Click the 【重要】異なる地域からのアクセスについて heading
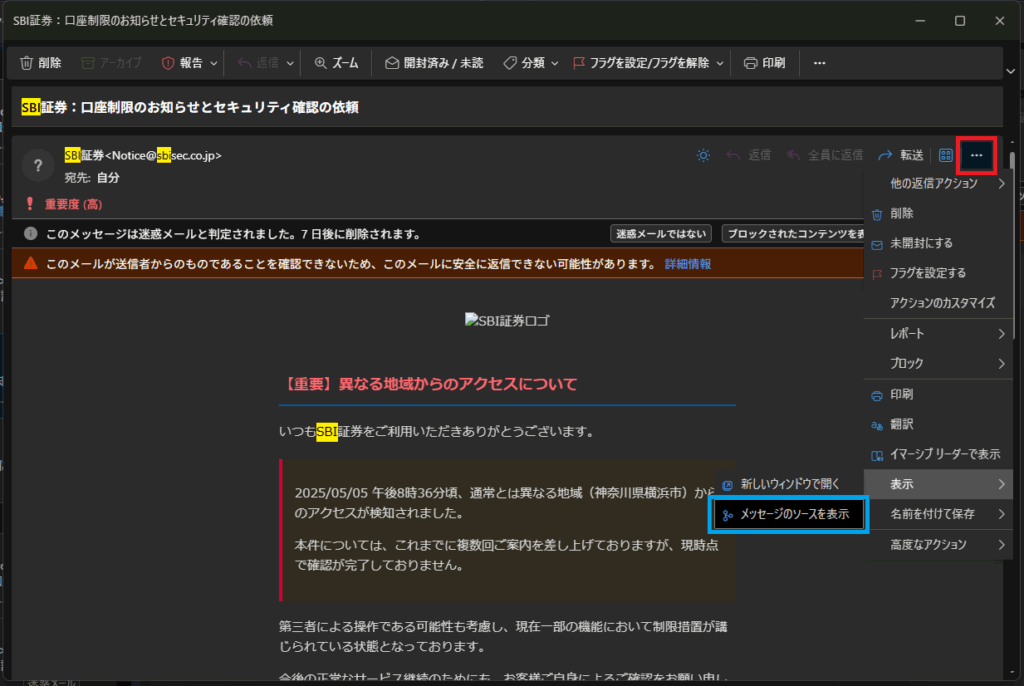Viewport: 1024px width, 686px height. (x=430, y=384)
